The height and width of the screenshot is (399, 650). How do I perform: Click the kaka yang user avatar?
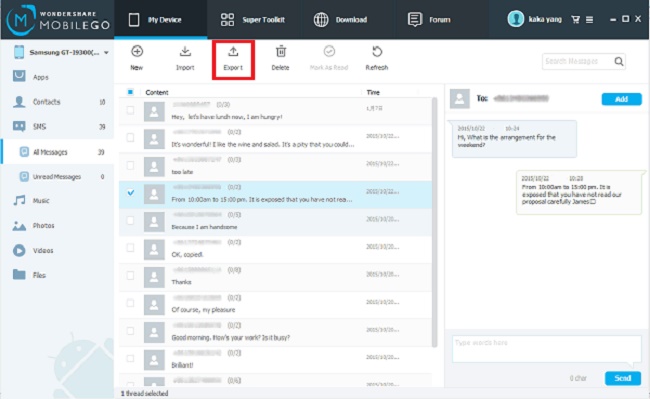pyautogui.click(x=516, y=19)
